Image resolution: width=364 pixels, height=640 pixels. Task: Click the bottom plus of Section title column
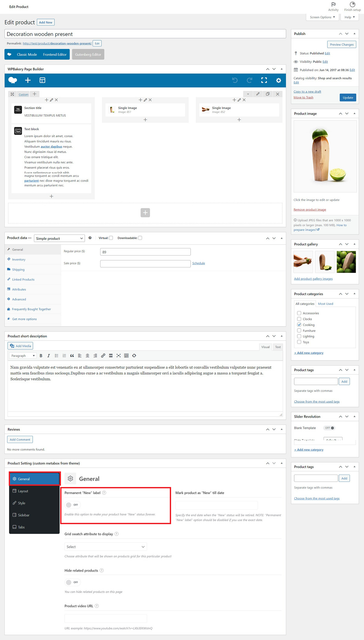click(51, 196)
